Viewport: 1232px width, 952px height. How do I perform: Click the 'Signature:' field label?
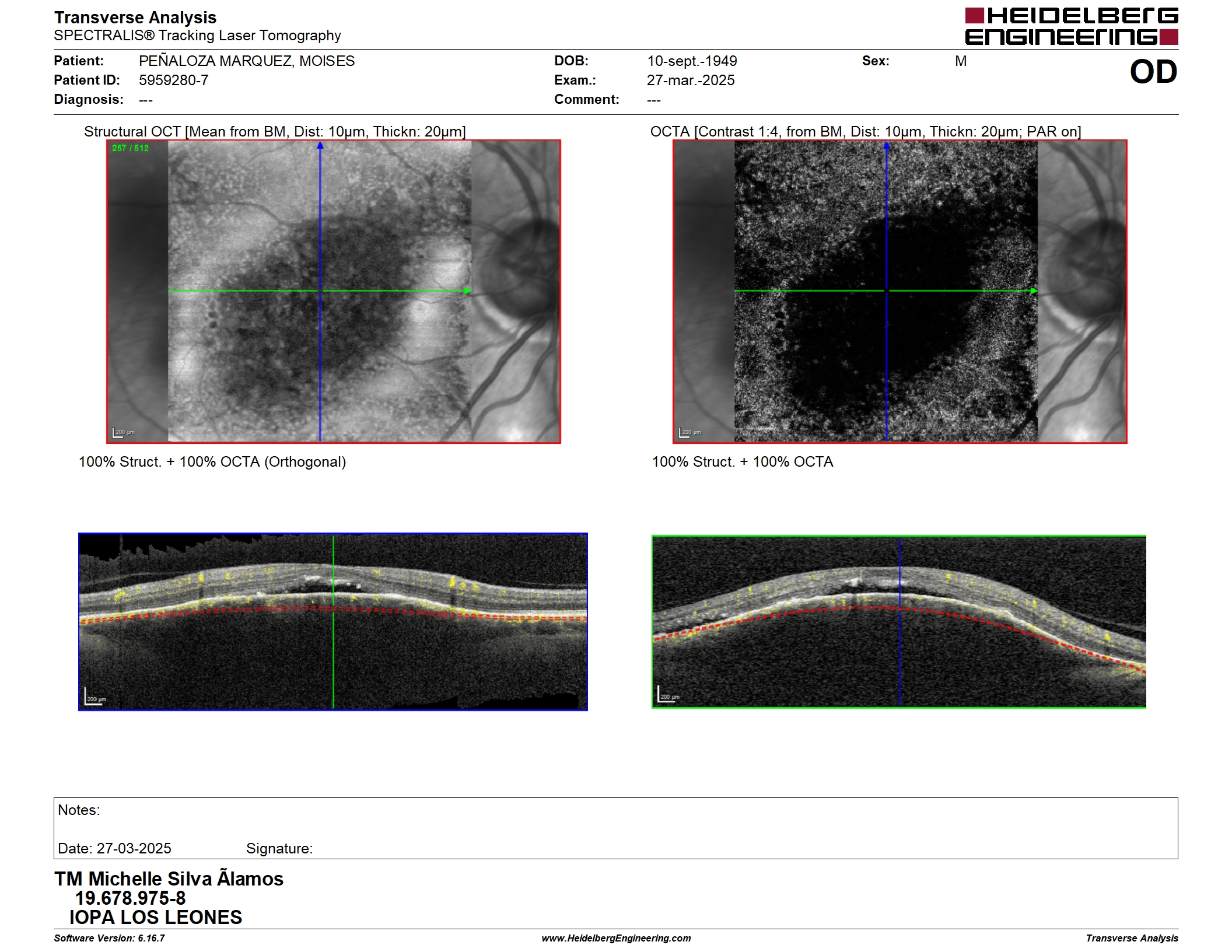[x=279, y=849]
